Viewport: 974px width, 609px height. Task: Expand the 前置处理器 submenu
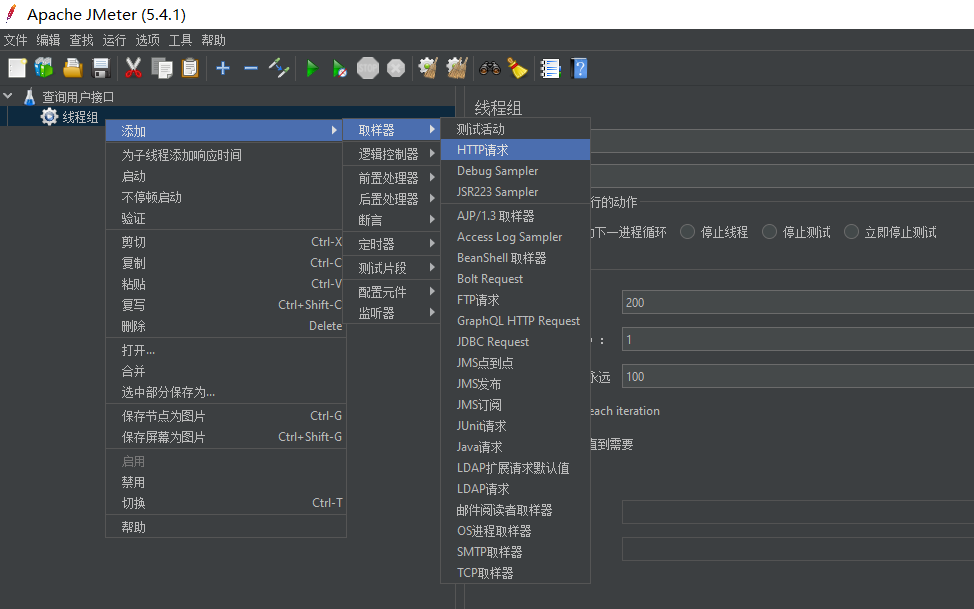(391, 178)
